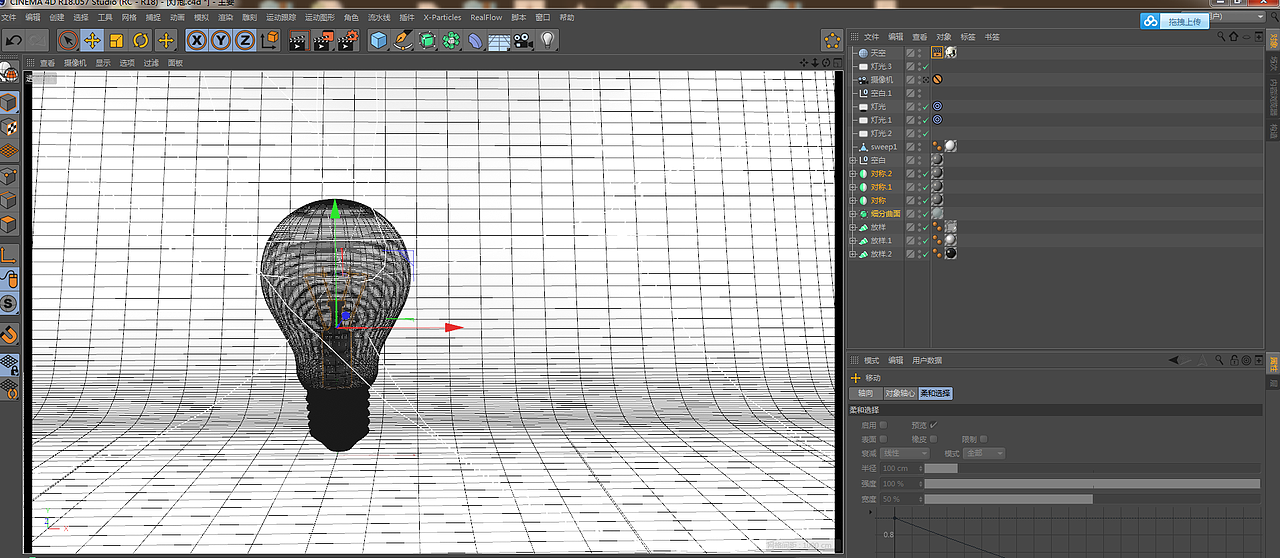This screenshot has height=558, width=1280.
Task: Open the 运动图形 menu
Action: tap(320, 17)
